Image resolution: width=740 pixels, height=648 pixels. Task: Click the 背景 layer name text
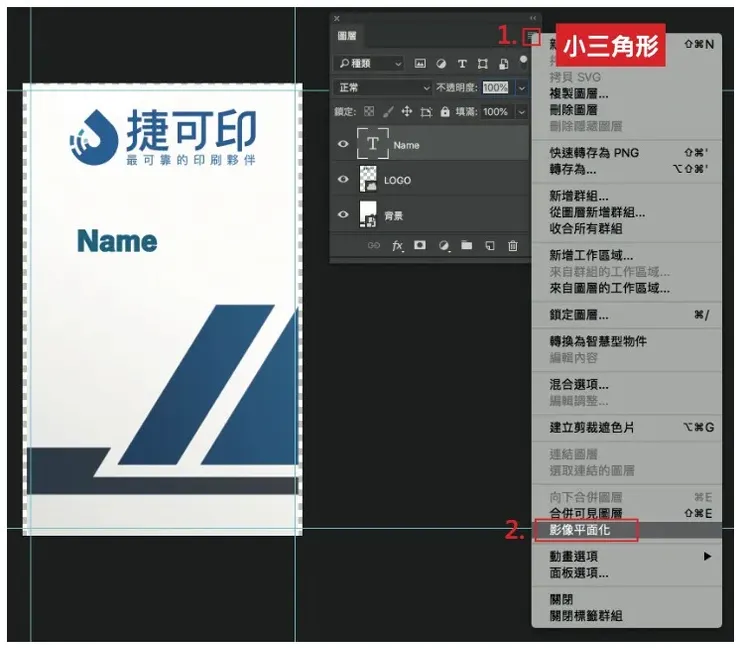393,216
